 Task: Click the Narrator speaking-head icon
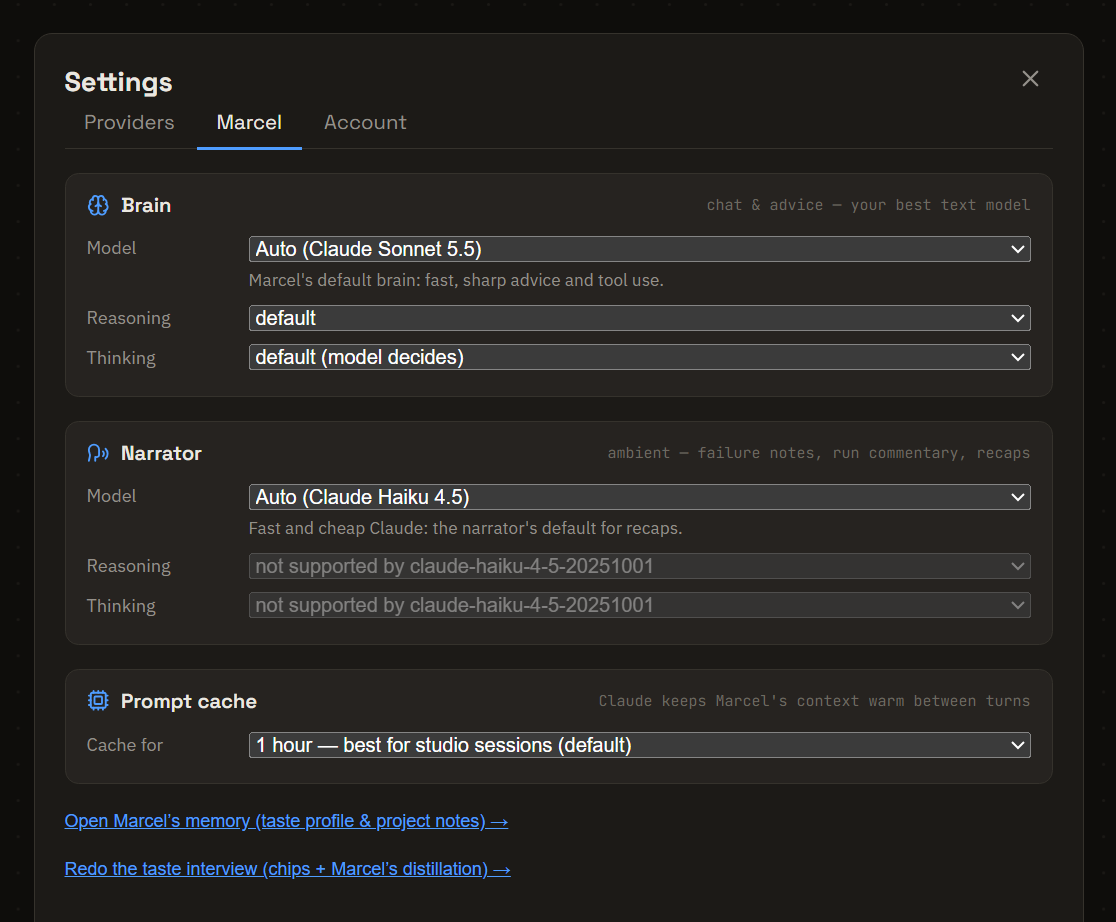[x=98, y=453]
